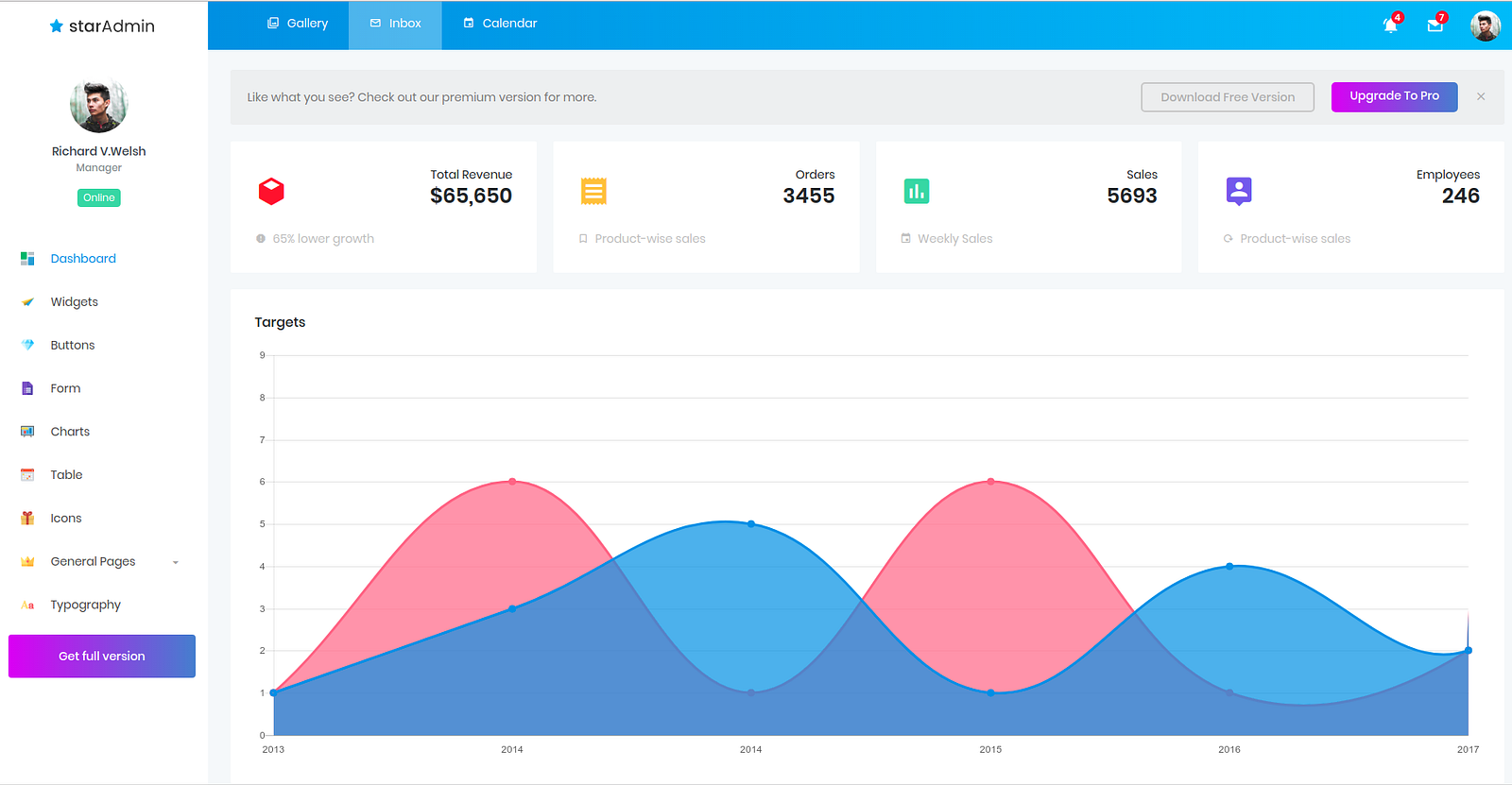Viewport: 1512px width, 785px height.
Task: Go to Dashboard in the sidebar
Action: point(83,259)
